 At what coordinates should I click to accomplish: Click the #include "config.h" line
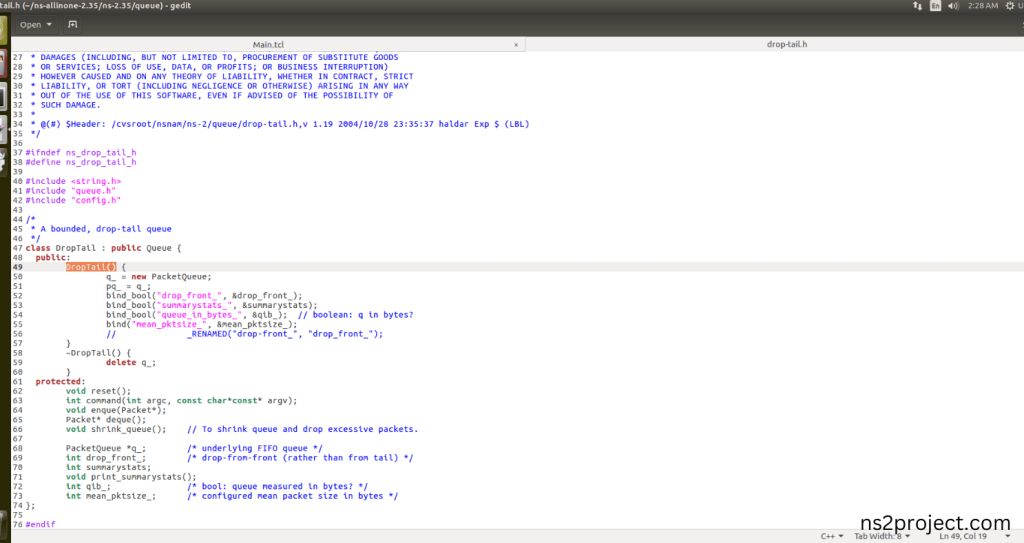73,200
